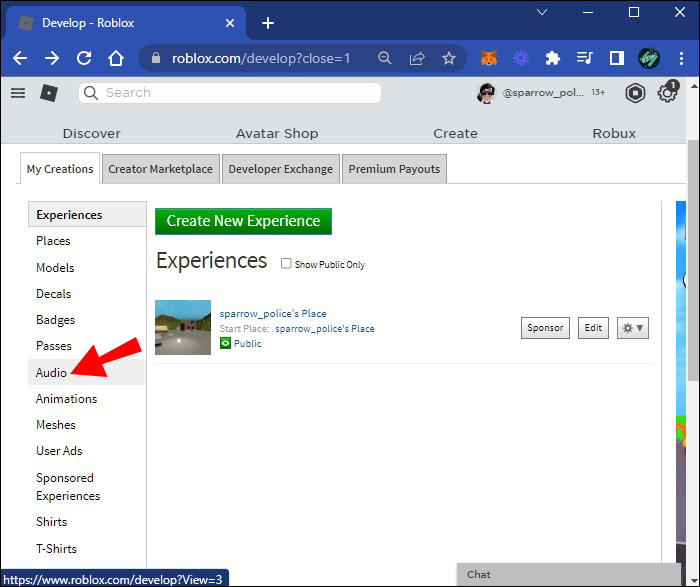Click the Roblox logo home icon

48,93
